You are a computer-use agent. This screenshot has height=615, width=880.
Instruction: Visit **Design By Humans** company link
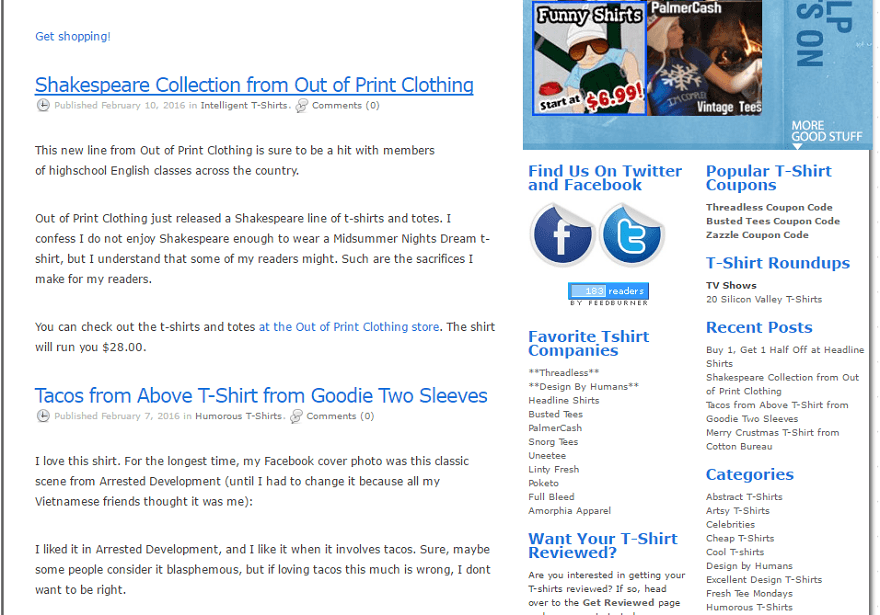583,387
